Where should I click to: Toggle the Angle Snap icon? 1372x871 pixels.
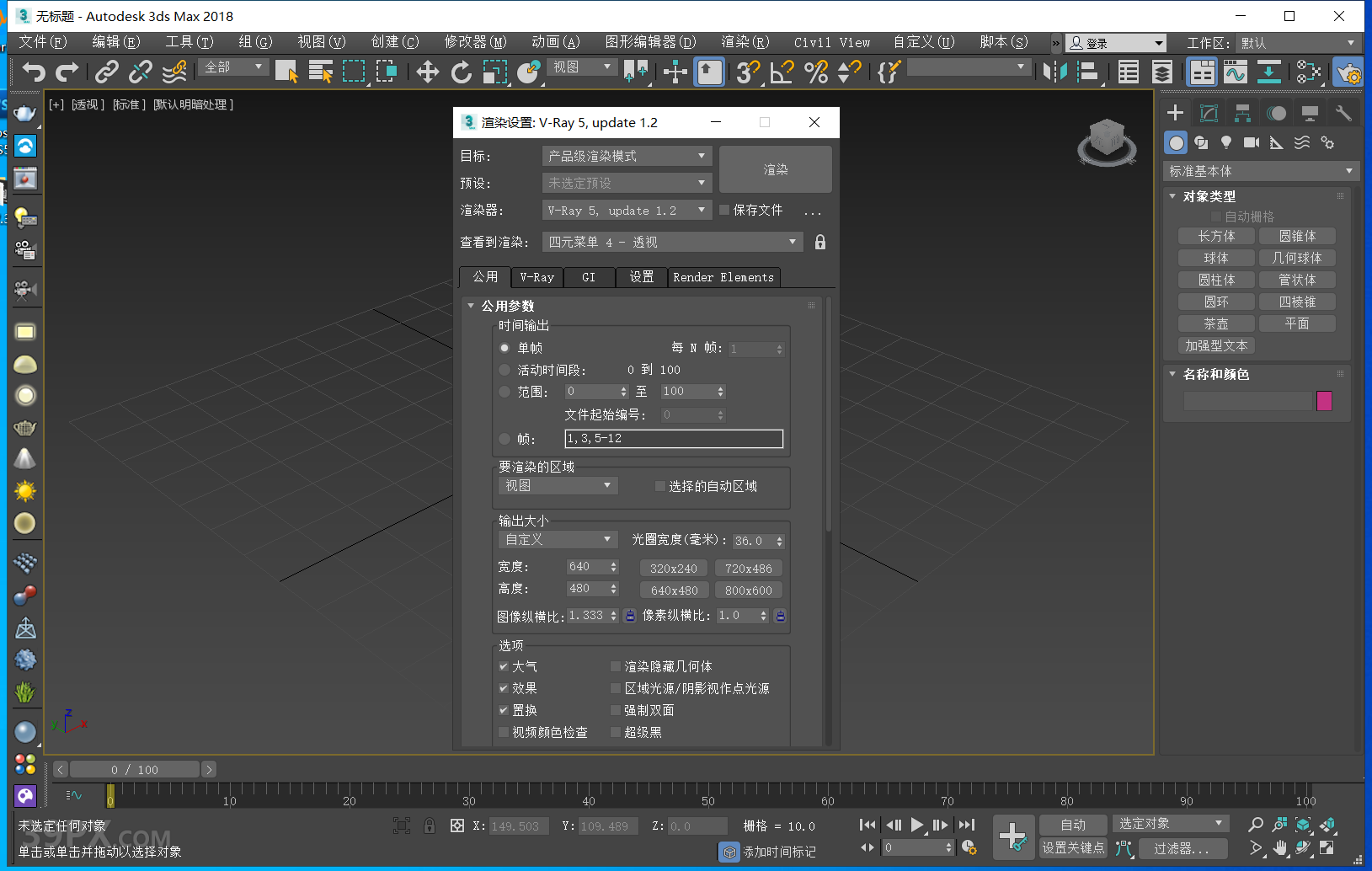tap(782, 72)
